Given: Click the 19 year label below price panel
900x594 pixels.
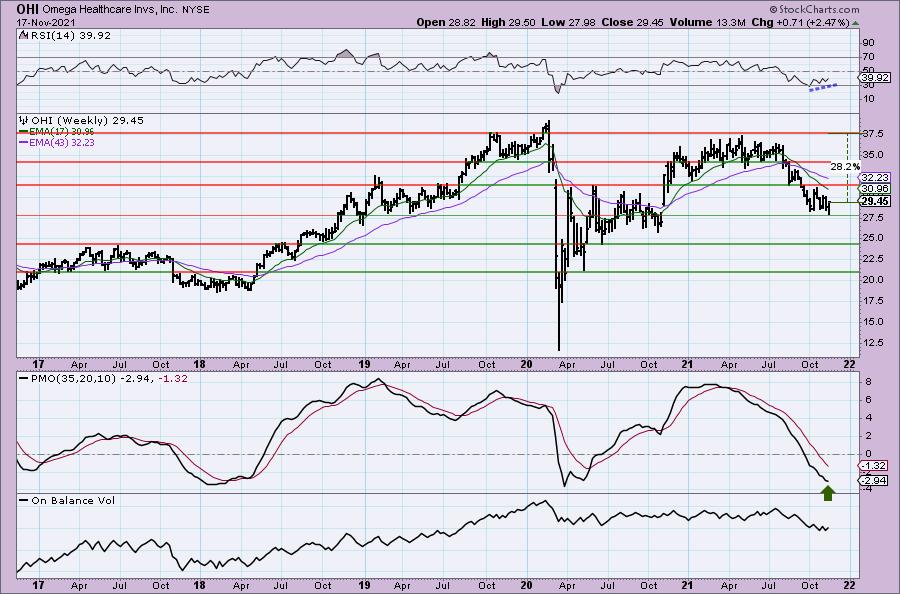Looking at the screenshot, I should 364,364.
